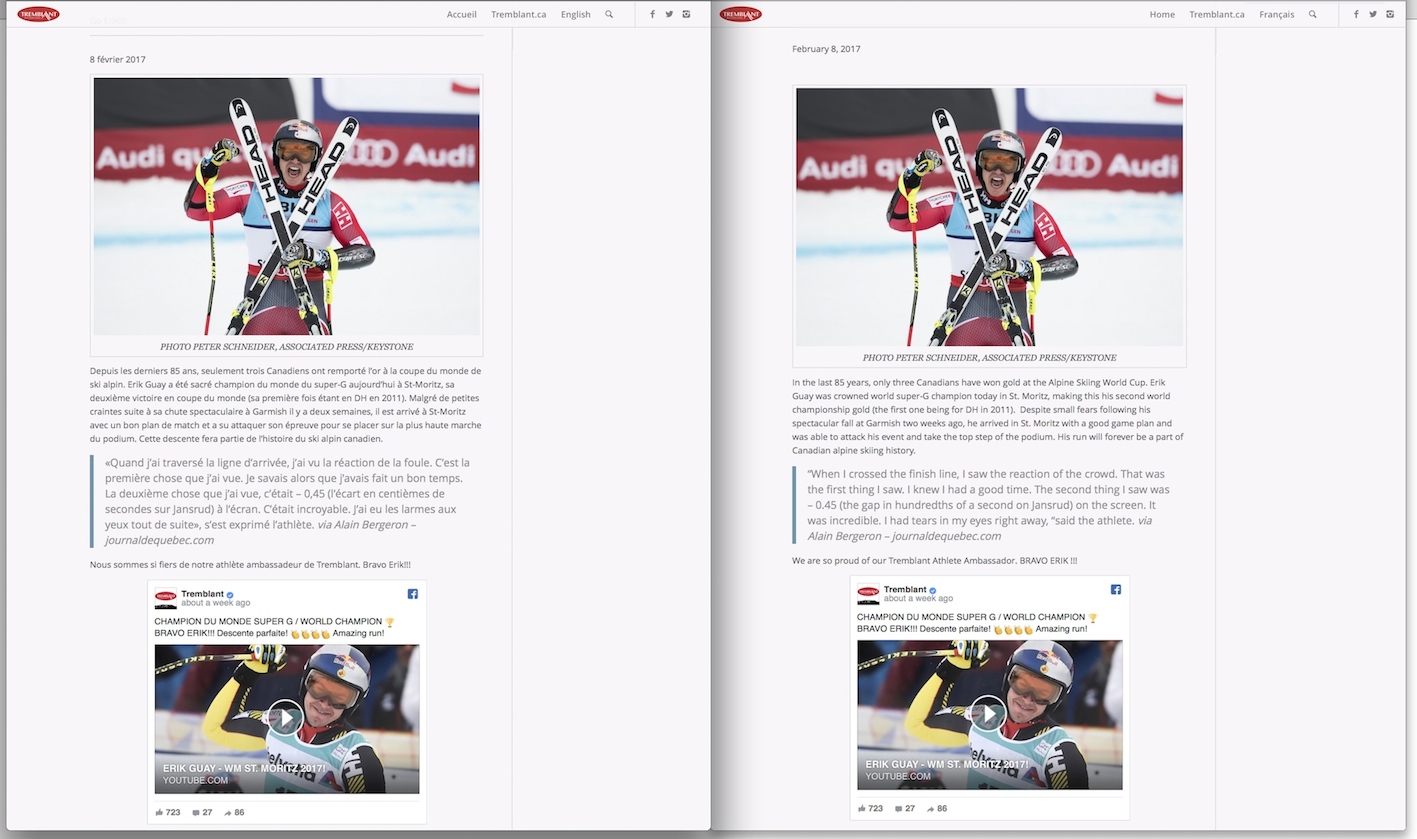The height and width of the screenshot is (839, 1417).
Task: Click the Tremblant logo in left window
Action: point(38,14)
